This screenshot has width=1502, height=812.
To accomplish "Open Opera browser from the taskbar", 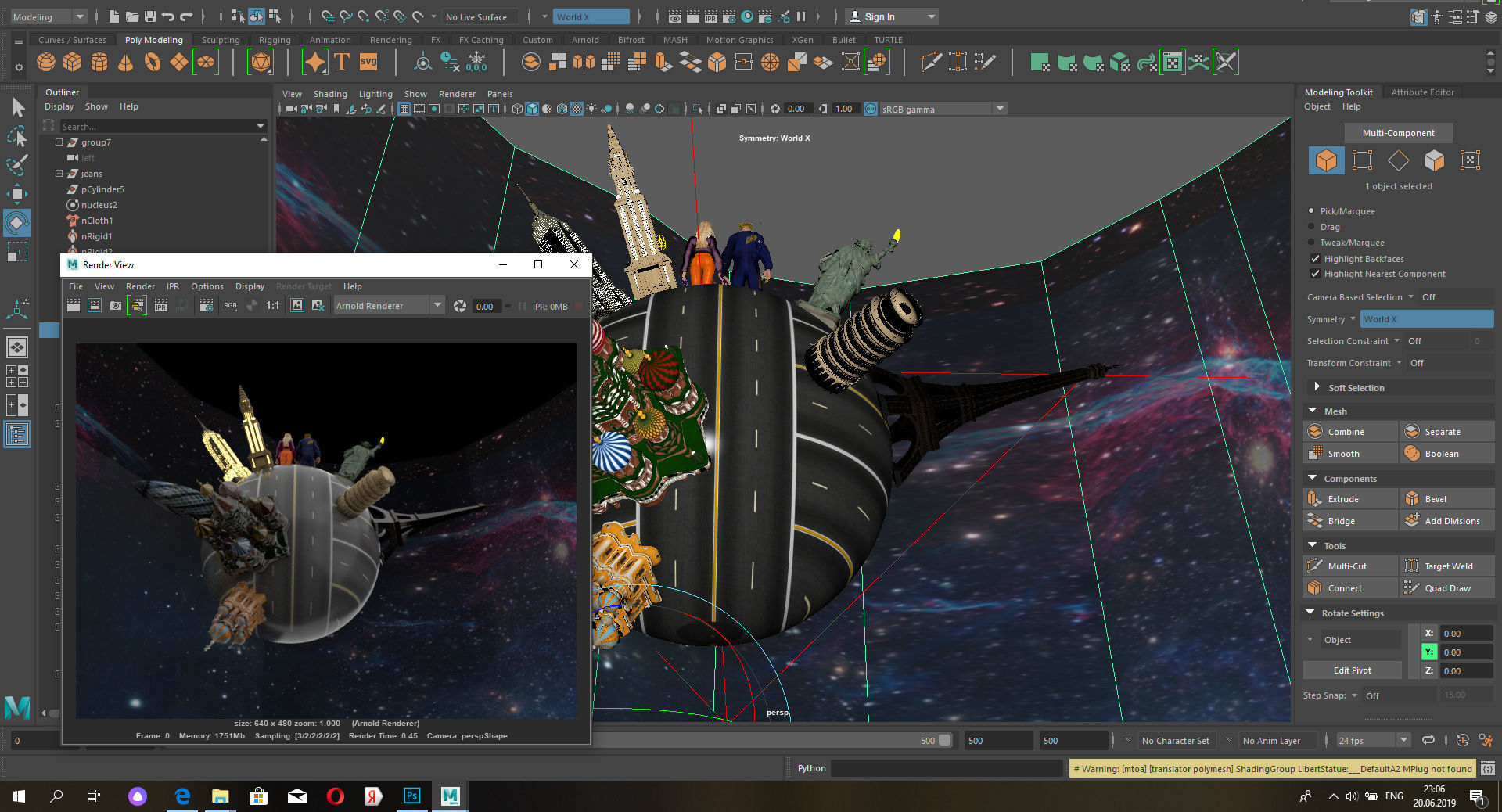I will [335, 796].
